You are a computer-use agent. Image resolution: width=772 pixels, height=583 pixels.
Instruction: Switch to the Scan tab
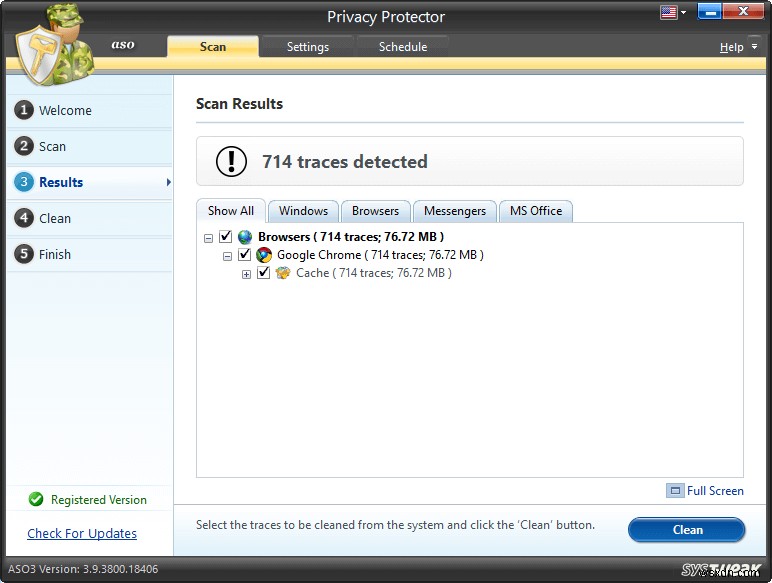(x=213, y=47)
